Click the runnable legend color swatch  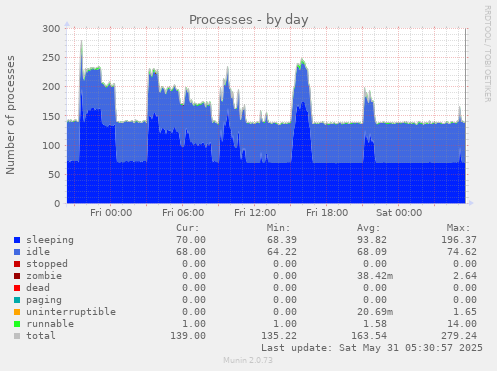[x=17, y=324]
